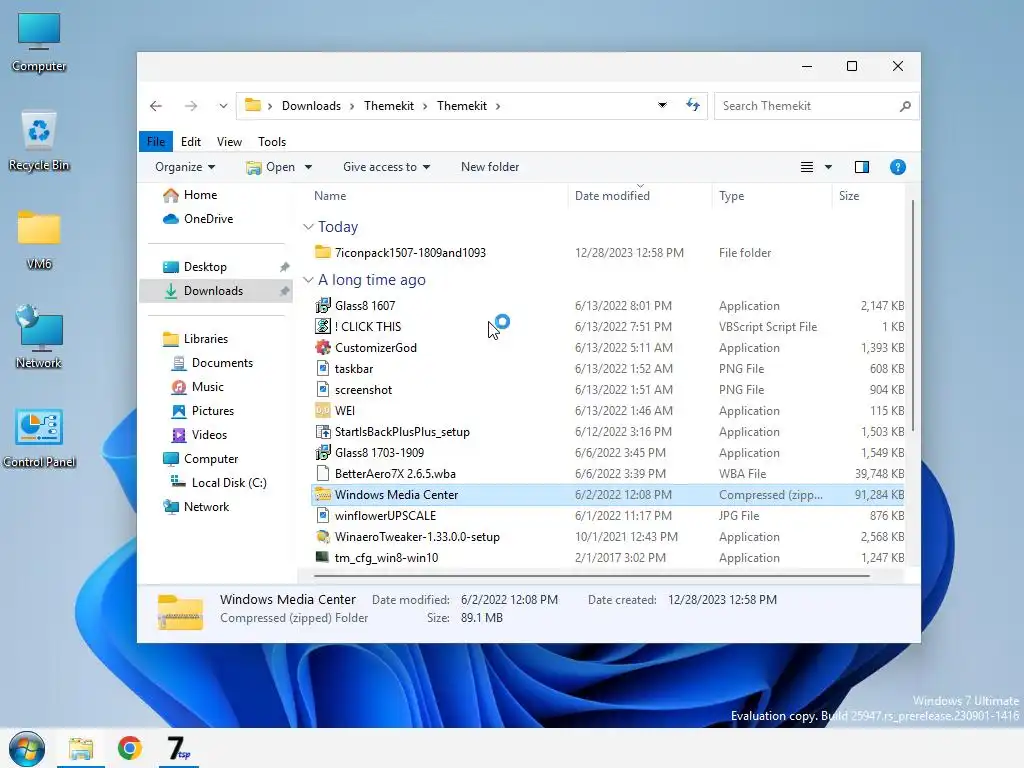Select the winflowerUPSCALE JPG icon
This screenshot has height=768, width=1024.
(x=323, y=515)
